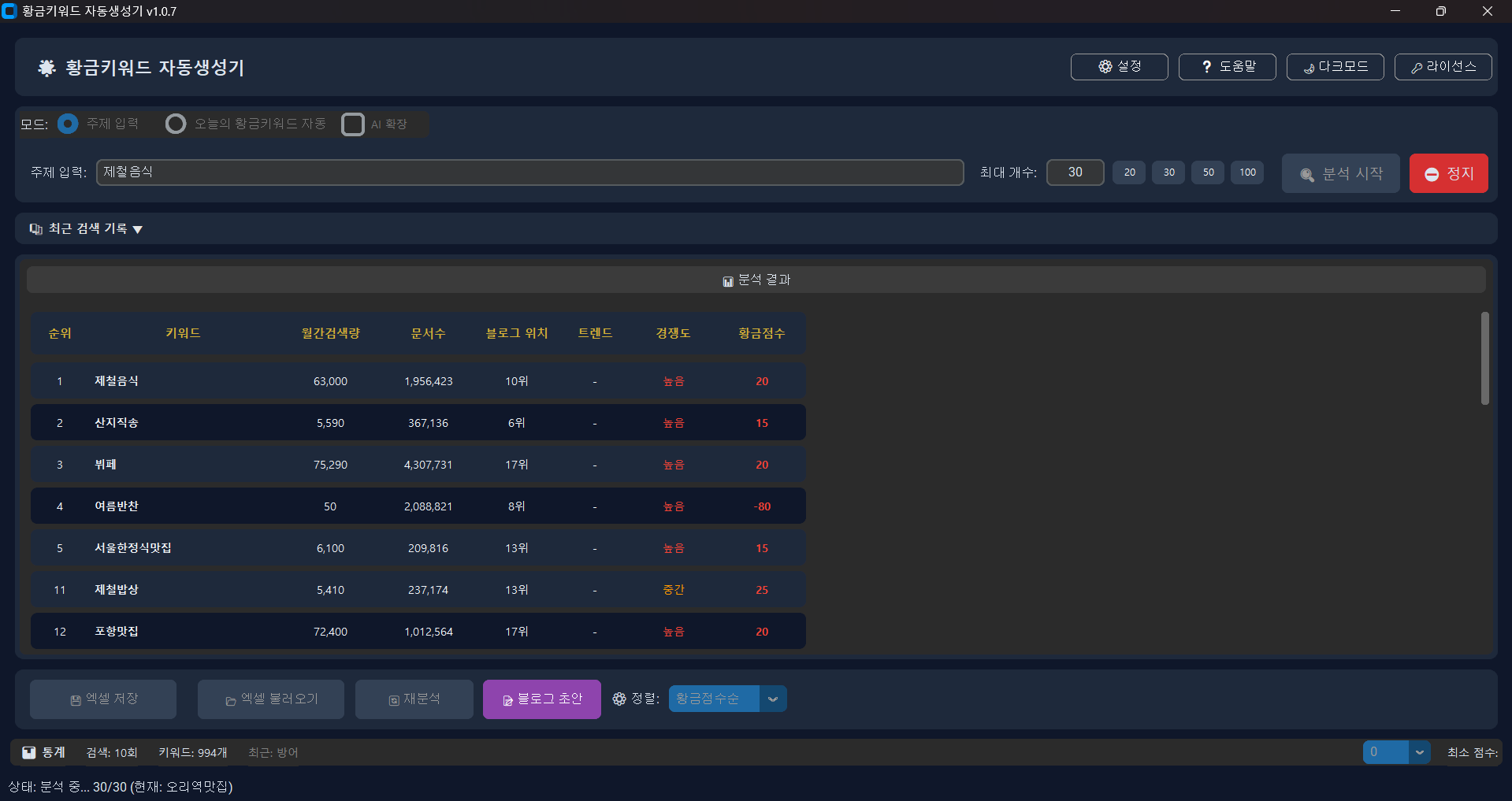
Task: Click 블로그 초안 document icon
Action: [507, 700]
